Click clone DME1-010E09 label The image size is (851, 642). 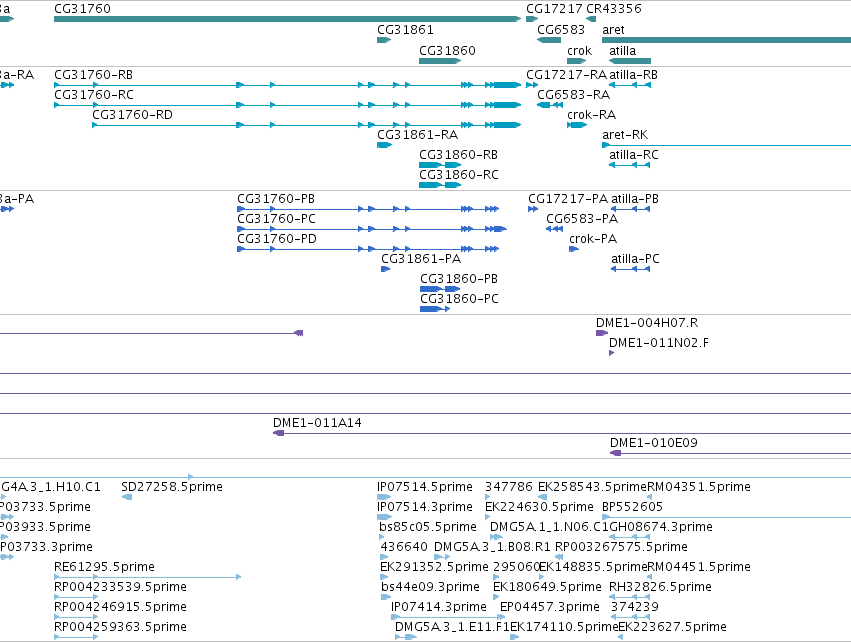pos(654,443)
